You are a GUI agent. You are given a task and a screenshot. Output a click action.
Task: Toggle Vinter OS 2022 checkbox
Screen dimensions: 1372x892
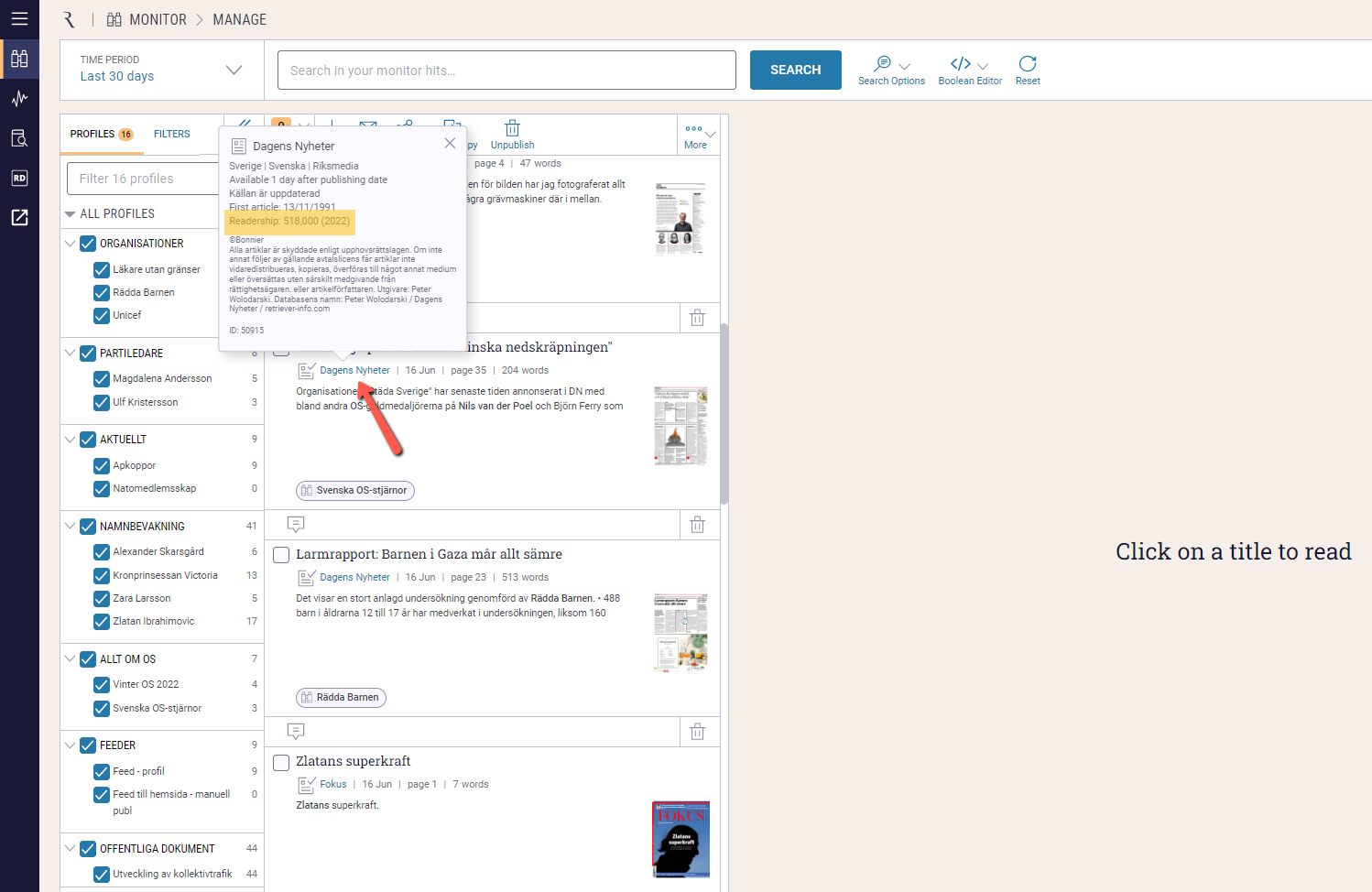point(102,685)
